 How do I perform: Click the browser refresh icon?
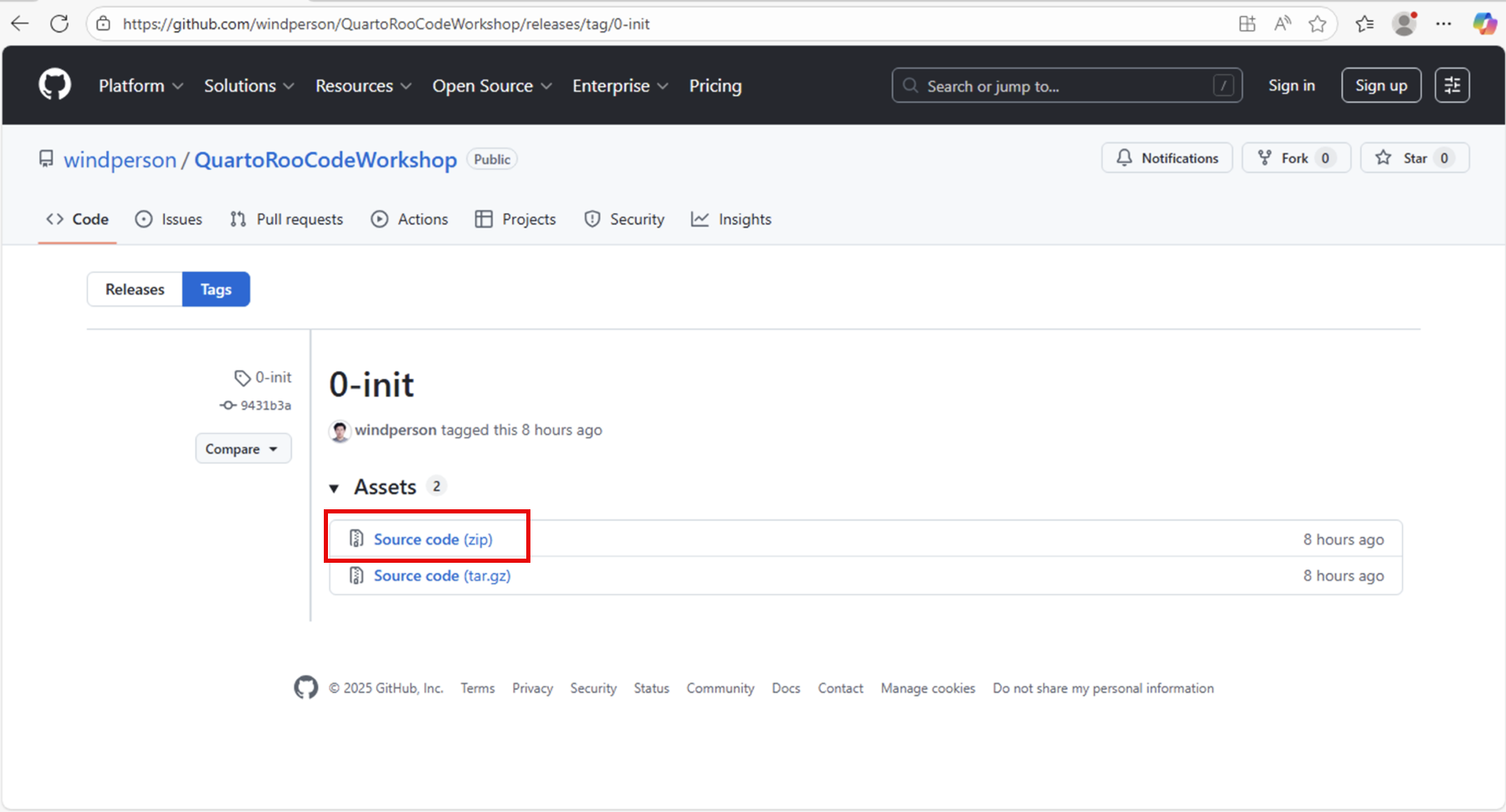coord(59,23)
